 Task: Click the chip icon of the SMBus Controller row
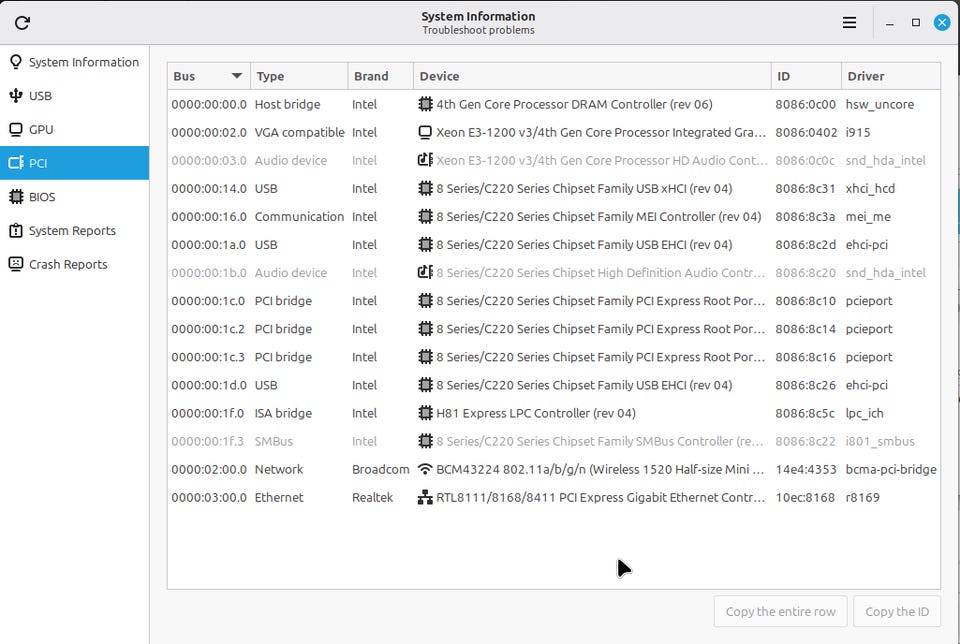point(425,441)
